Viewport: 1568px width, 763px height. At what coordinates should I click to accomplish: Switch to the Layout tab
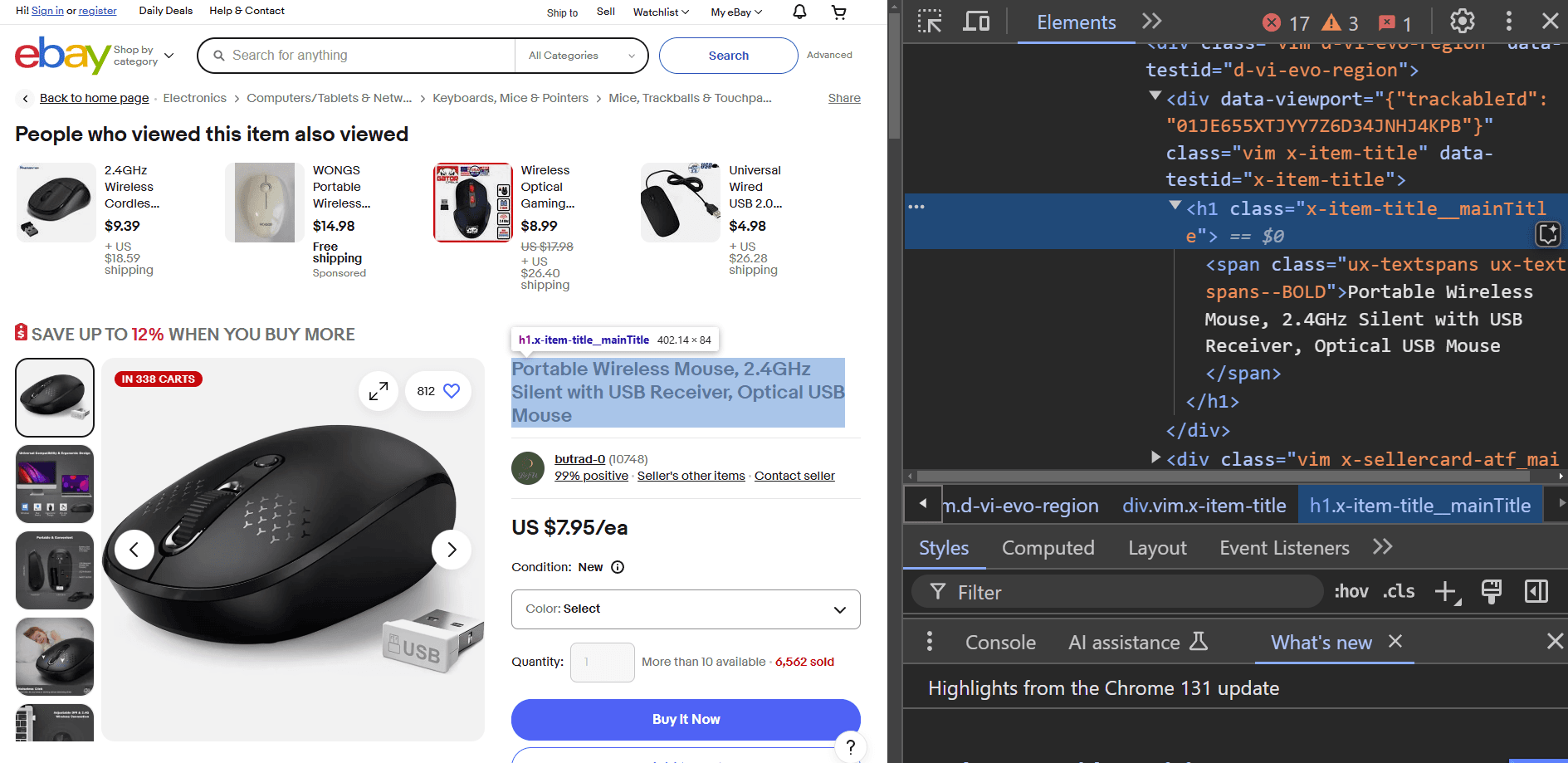point(1157,548)
